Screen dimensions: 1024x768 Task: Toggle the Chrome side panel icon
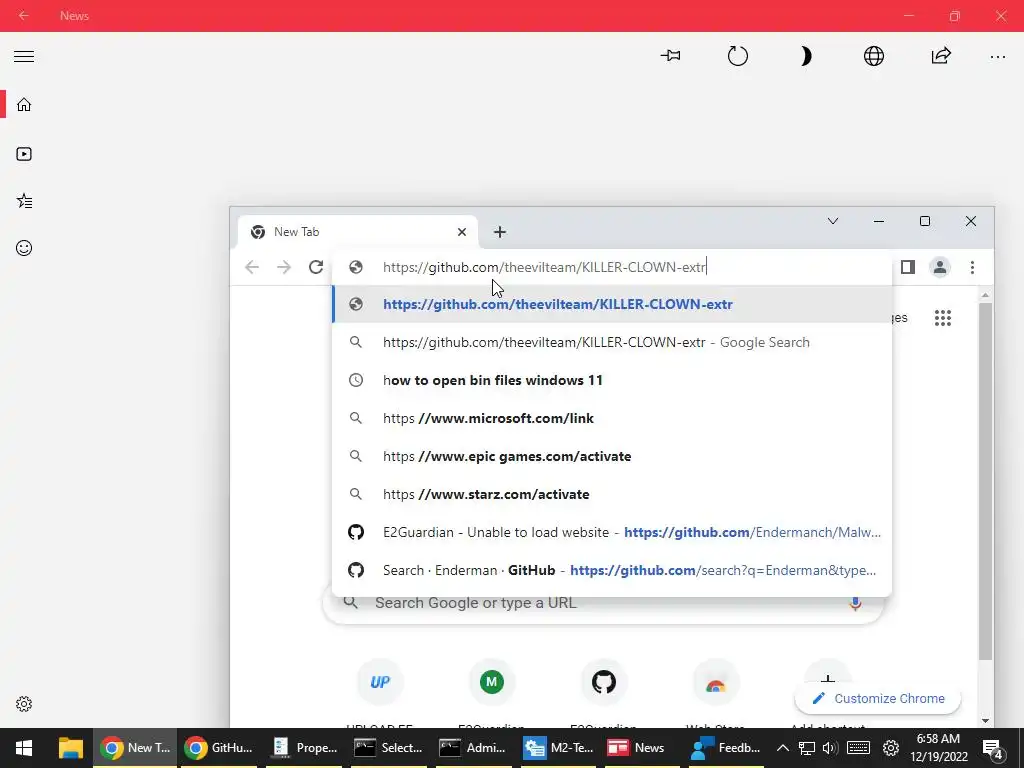908,267
